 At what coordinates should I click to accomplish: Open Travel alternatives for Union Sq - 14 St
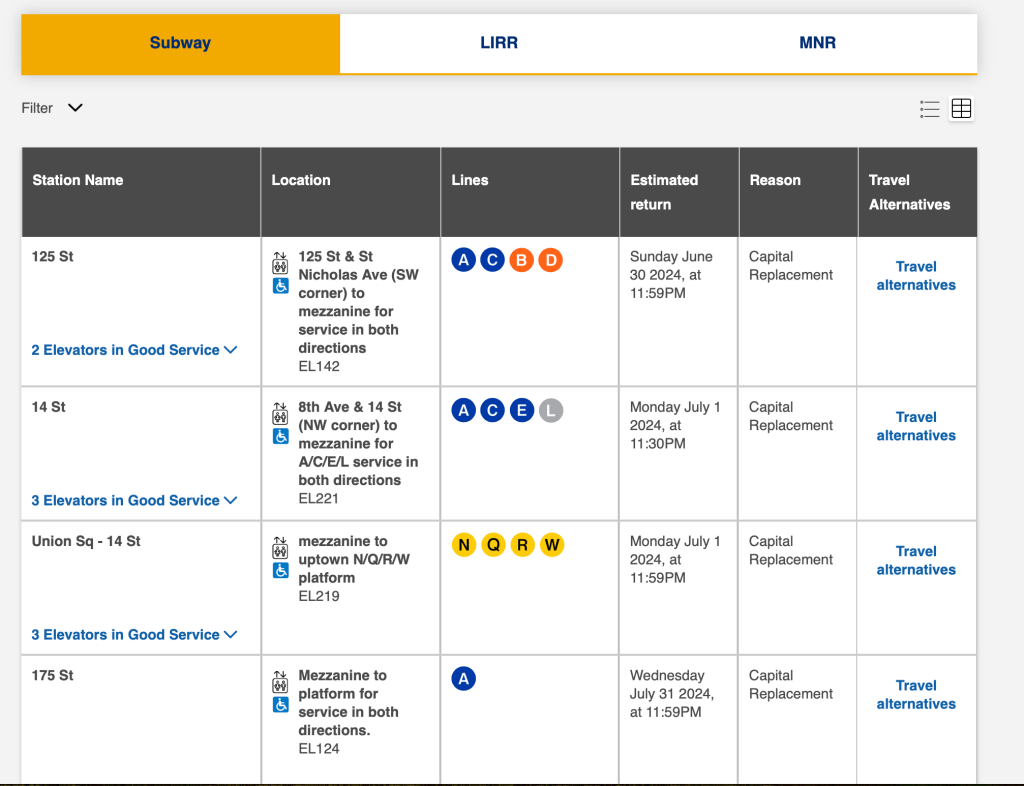[x=916, y=560]
